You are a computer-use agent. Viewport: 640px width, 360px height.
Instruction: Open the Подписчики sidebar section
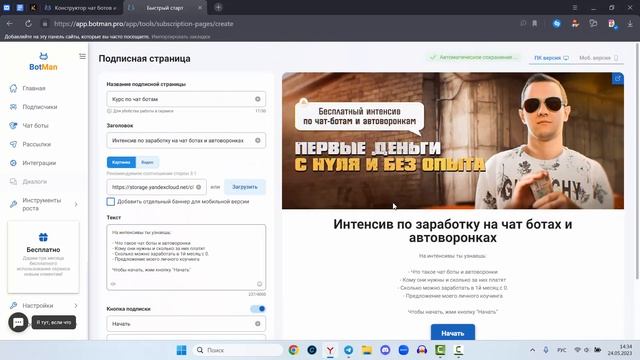click(x=40, y=107)
